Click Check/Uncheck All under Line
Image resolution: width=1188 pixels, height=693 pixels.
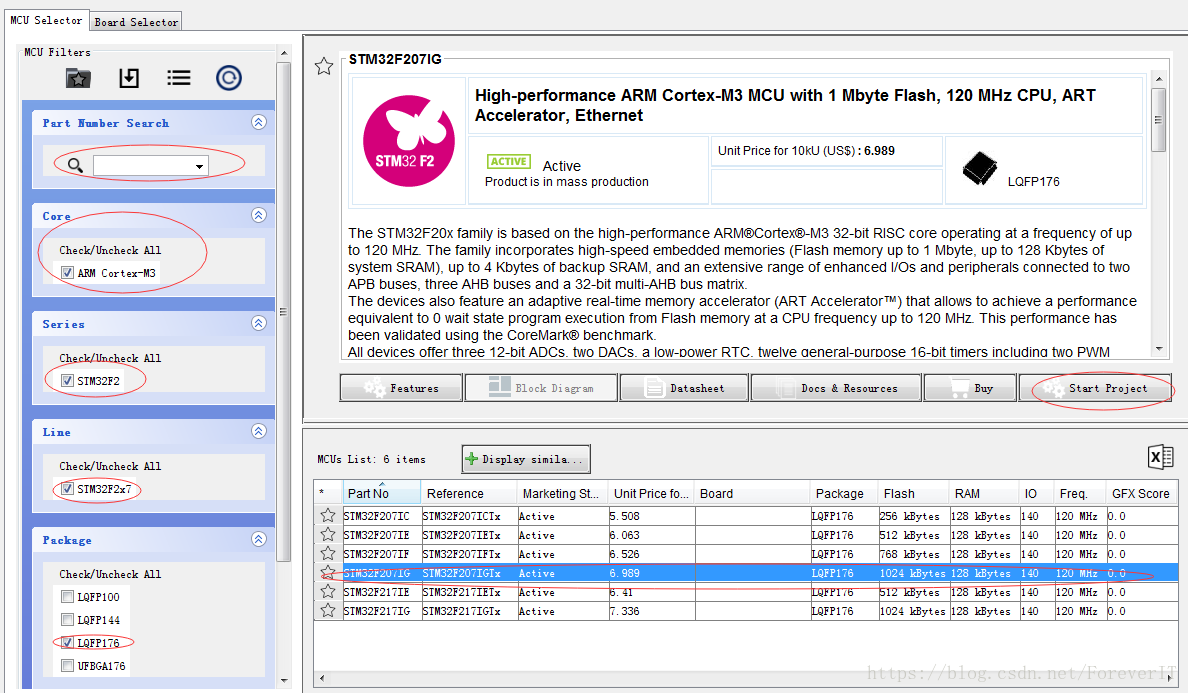point(110,467)
